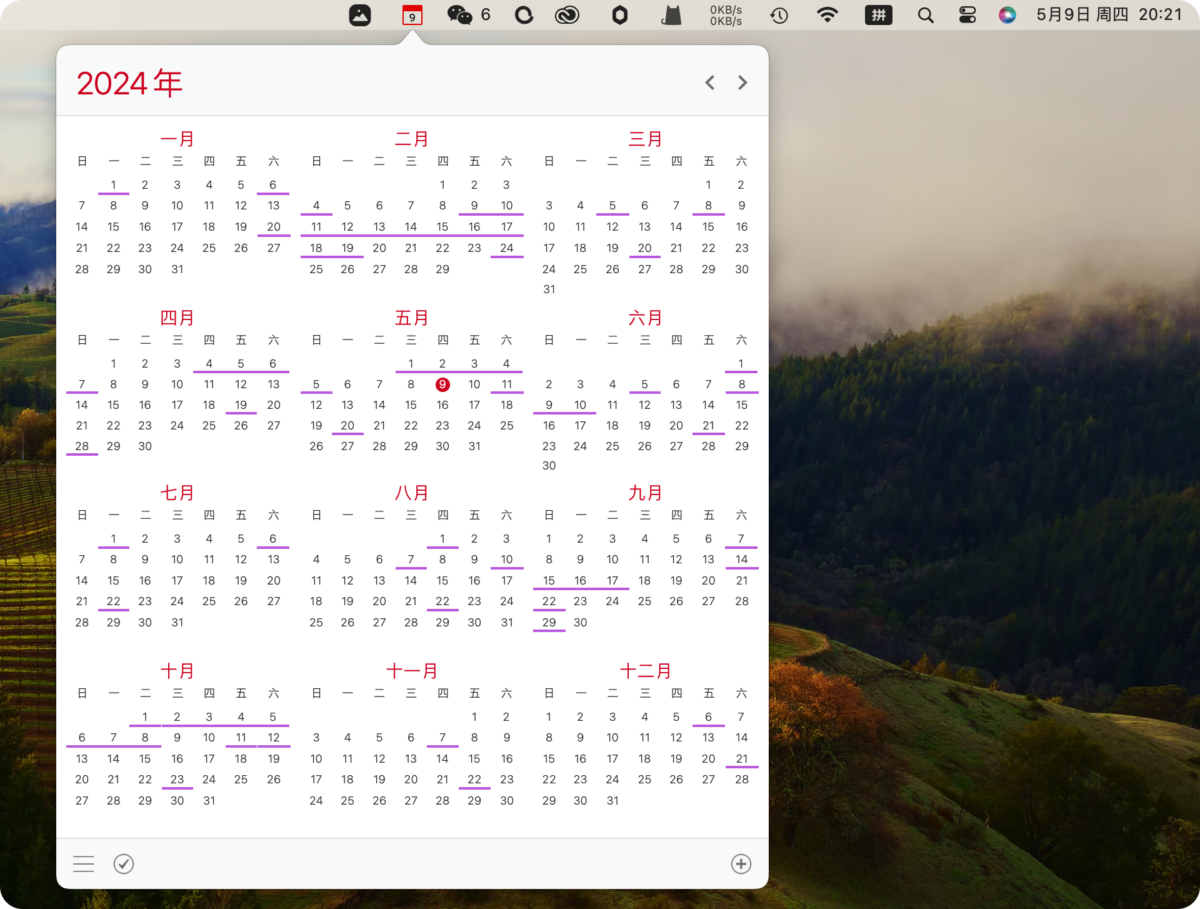Image resolution: width=1200 pixels, height=909 pixels.
Task: Open the 三月 month heading
Action: pyautogui.click(x=646, y=139)
